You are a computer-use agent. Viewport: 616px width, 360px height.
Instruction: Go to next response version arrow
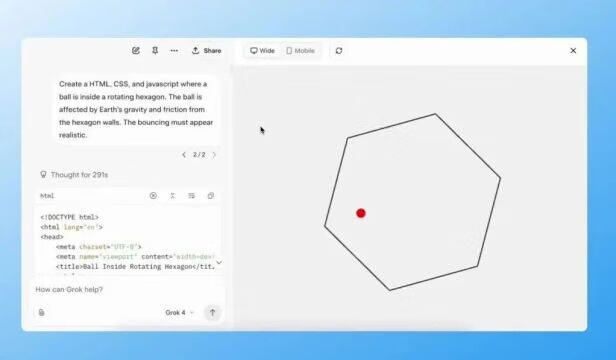(214, 155)
